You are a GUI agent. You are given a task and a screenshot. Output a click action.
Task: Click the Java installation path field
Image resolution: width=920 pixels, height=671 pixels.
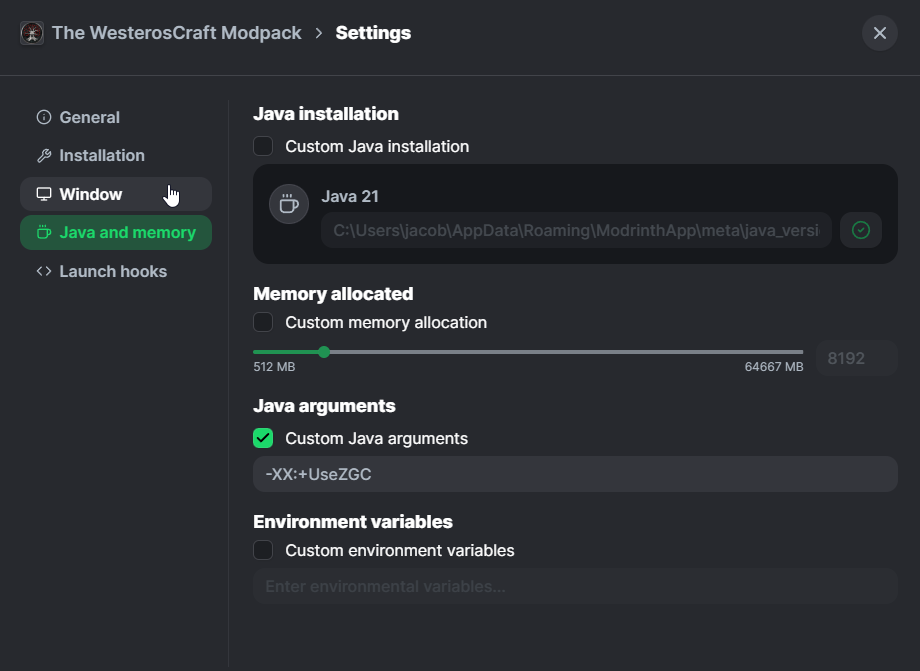coord(576,230)
